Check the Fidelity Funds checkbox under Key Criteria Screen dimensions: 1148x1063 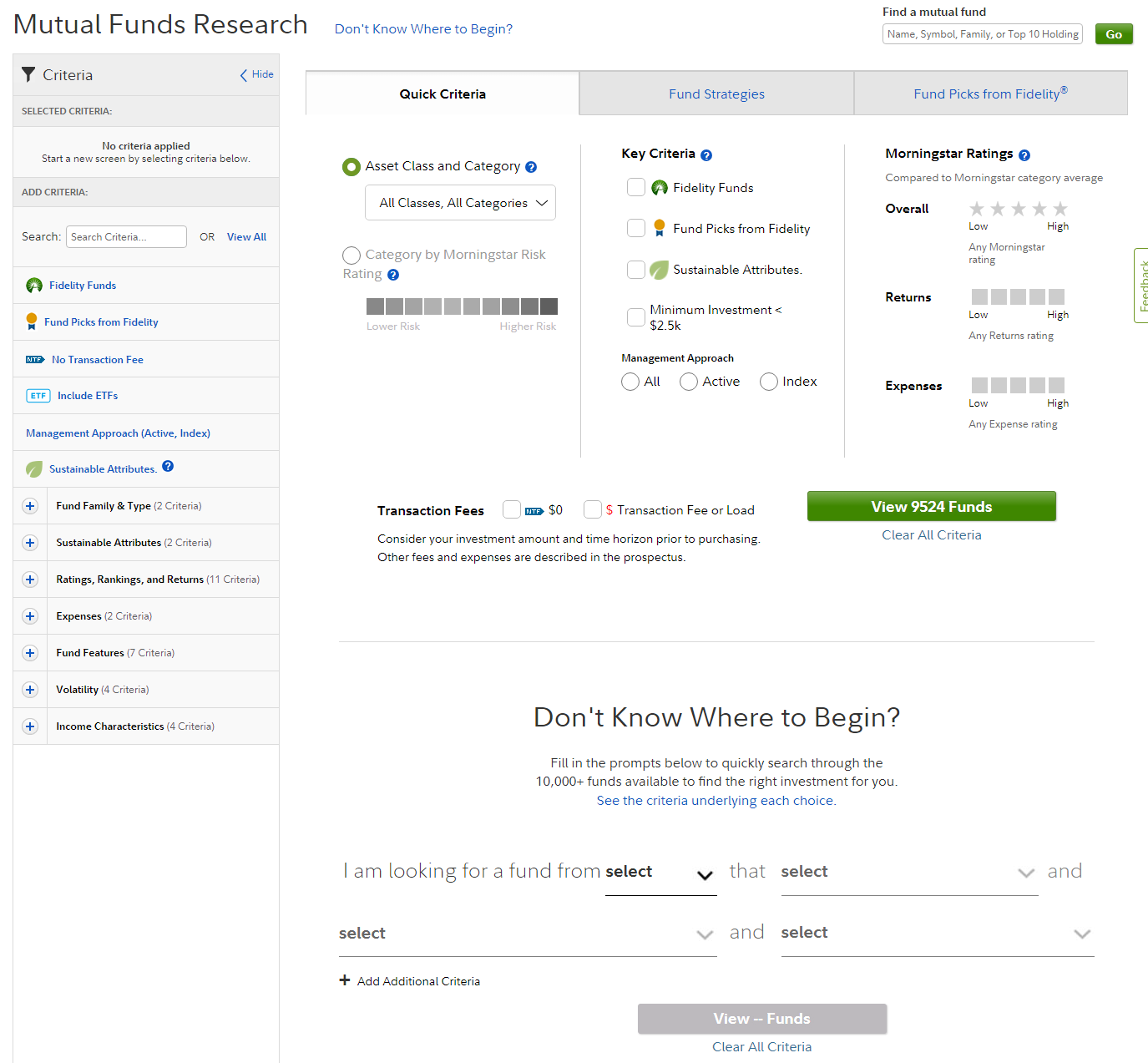pyautogui.click(x=636, y=187)
